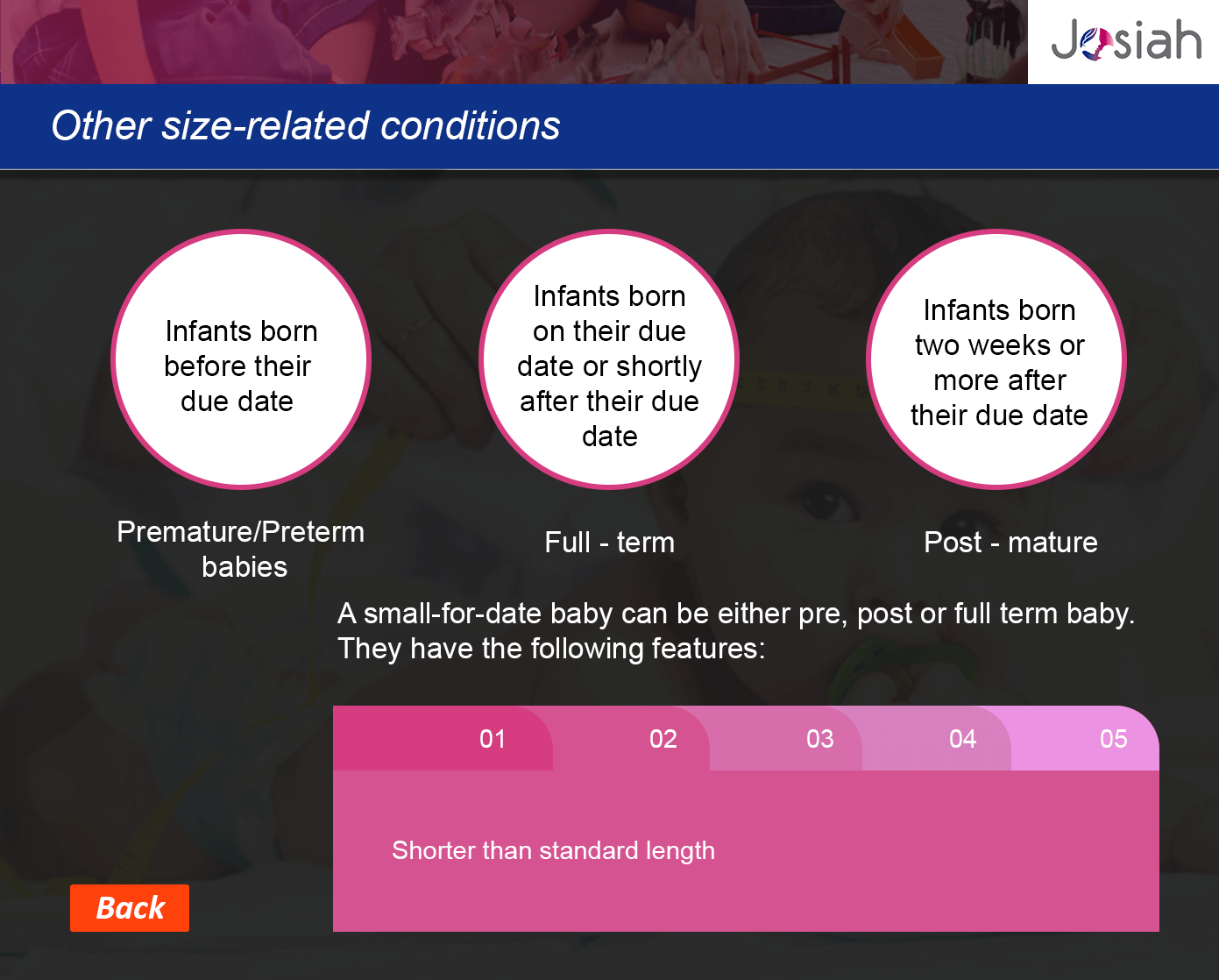The image size is (1219, 980).
Task: Switch to feature tab 02
Action: pos(631,738)
